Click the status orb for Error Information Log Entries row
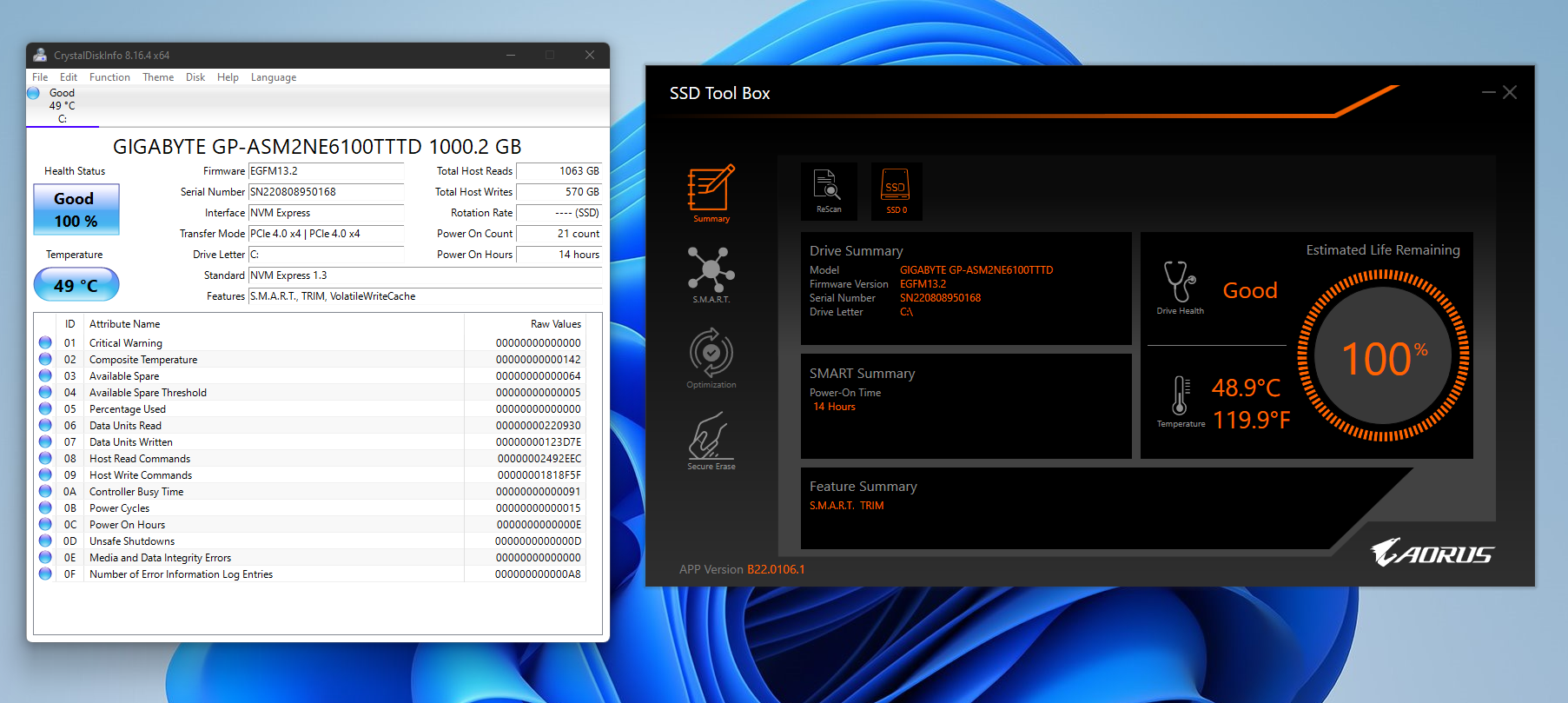 click(45, 574)
